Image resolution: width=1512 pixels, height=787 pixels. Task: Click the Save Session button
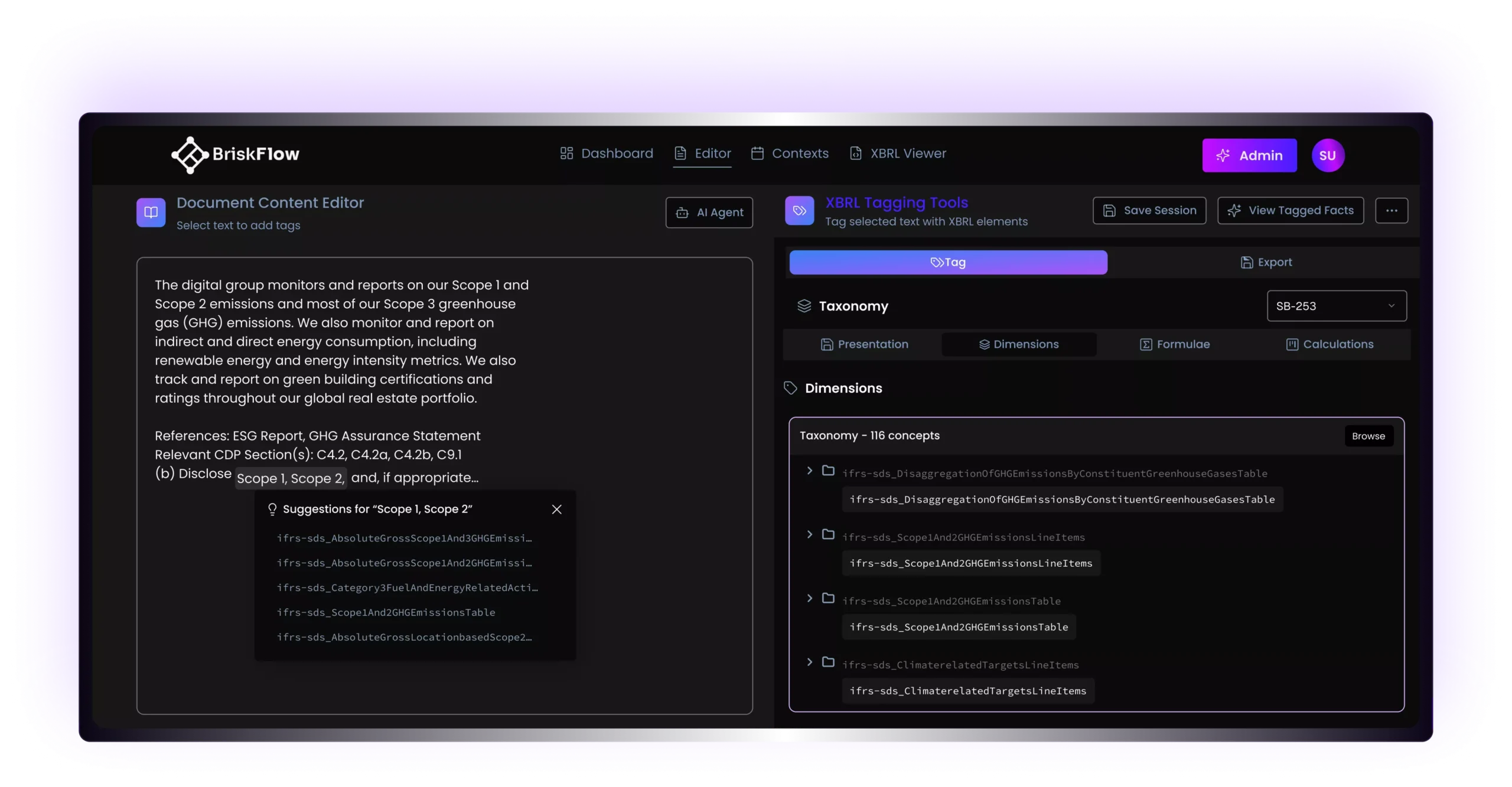(x=1149, y=211)
